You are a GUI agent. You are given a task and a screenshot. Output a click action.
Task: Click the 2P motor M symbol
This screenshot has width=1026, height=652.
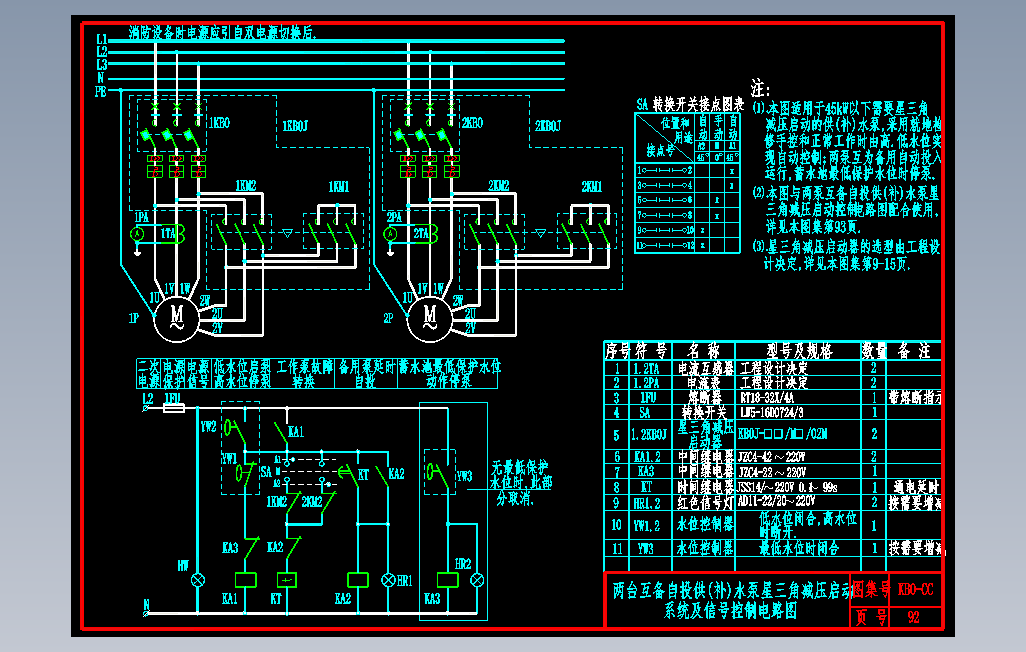click(429, 319)
